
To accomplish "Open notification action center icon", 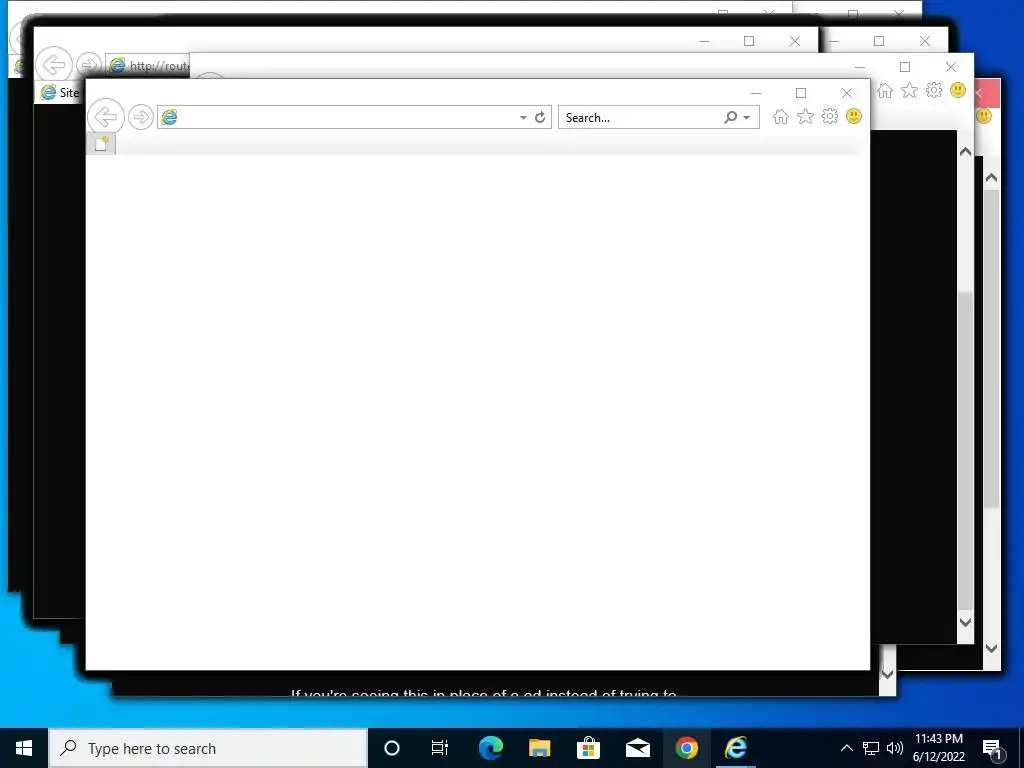I will 992,748.
